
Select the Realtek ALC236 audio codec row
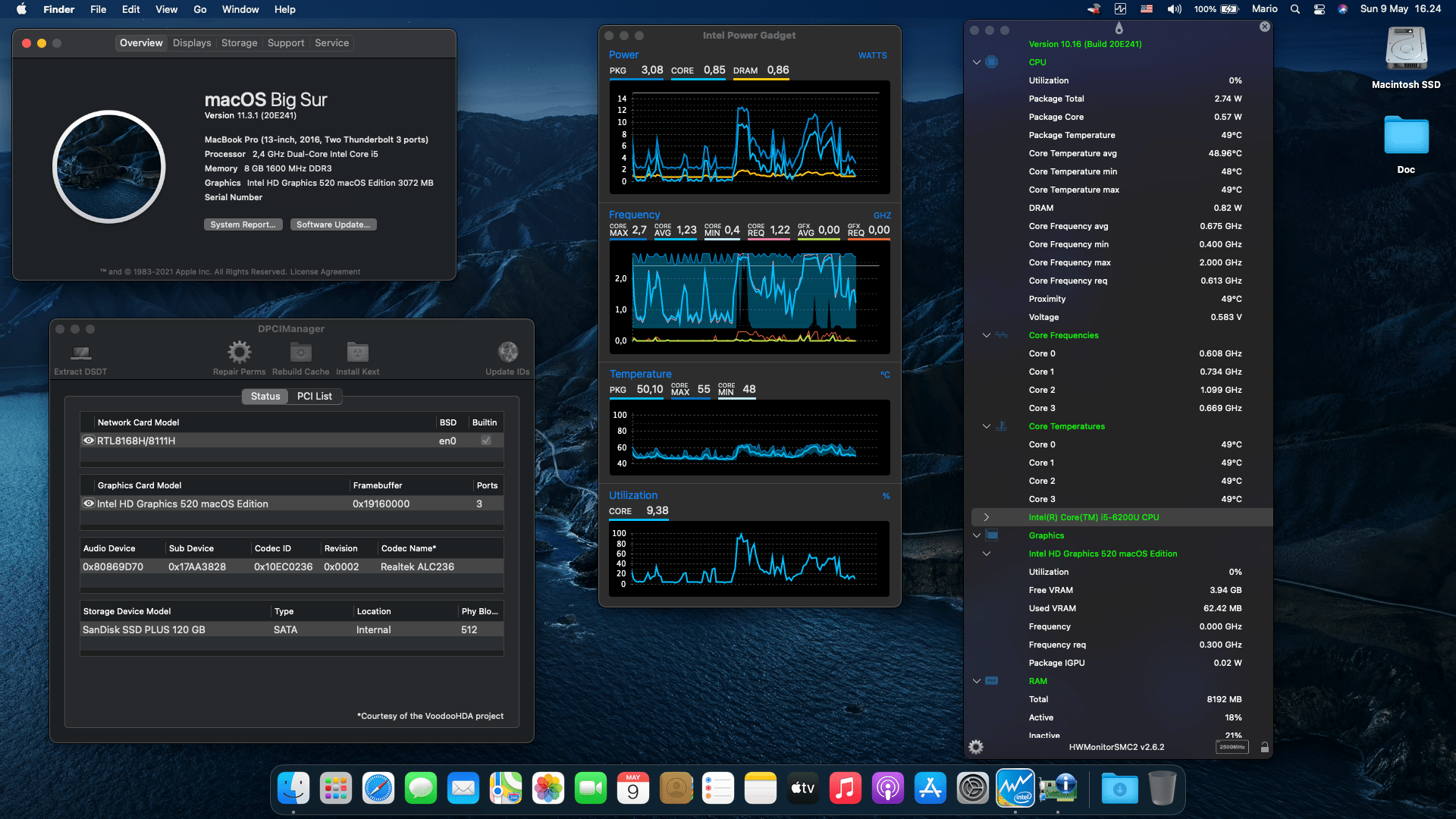(292, 567)
